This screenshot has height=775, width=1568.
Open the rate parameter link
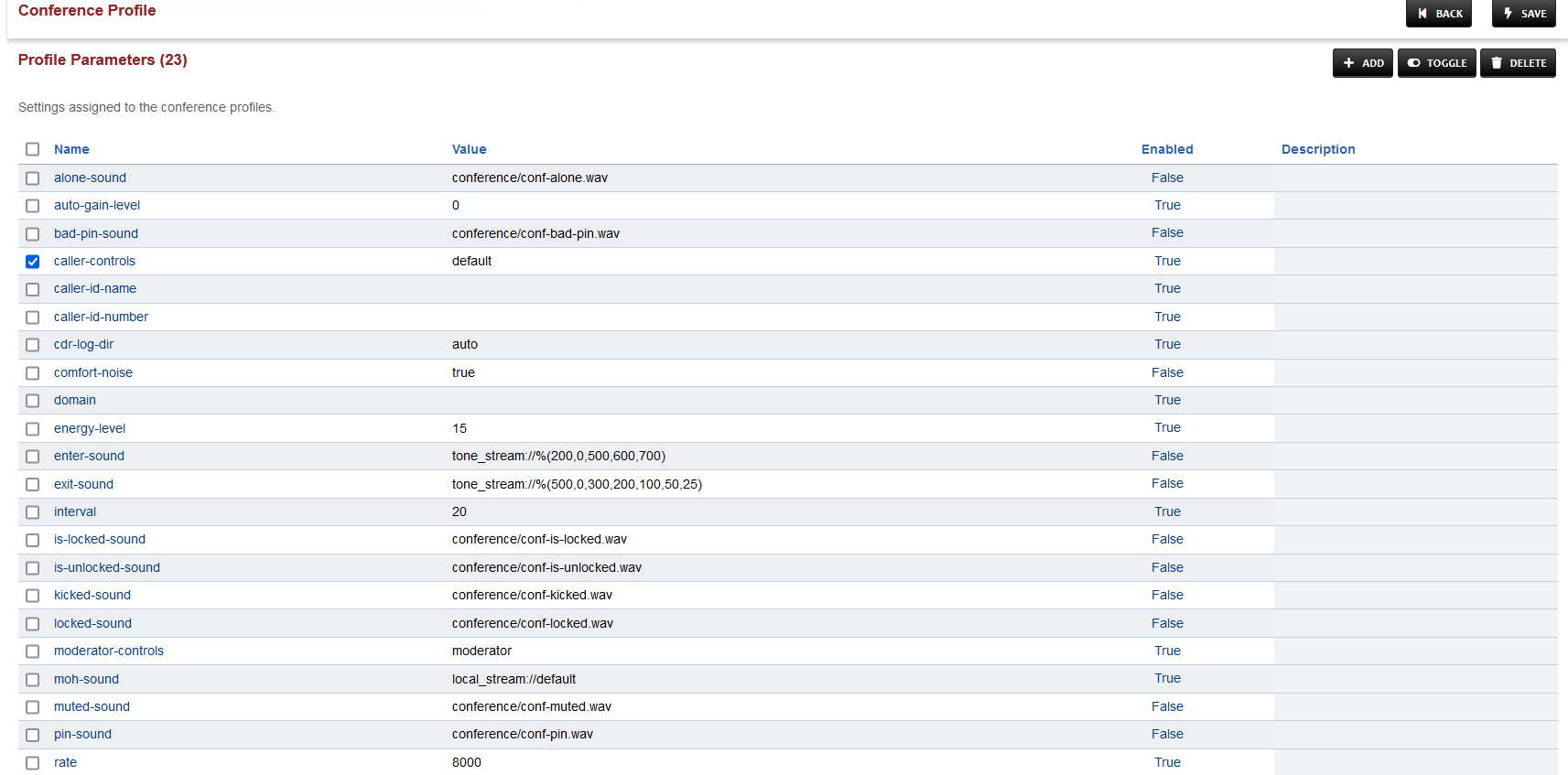(x=65, y=762)
